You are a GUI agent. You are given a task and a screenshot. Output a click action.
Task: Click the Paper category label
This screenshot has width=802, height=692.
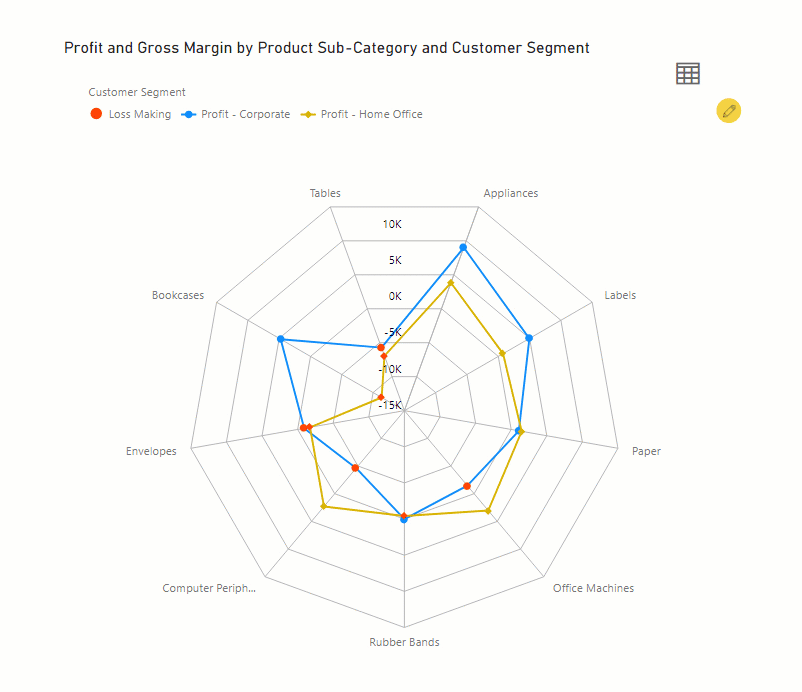[646, 451]
